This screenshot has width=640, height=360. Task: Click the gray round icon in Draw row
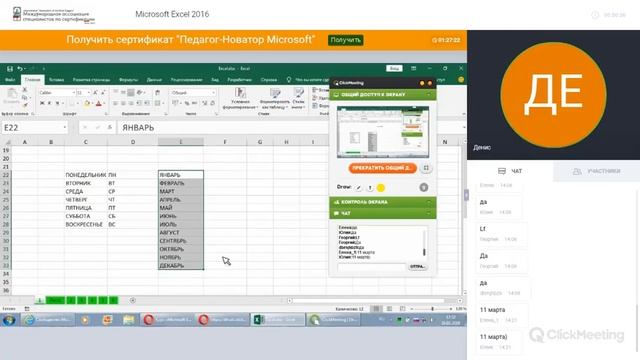pyautogui.click(x=424, y=187)
